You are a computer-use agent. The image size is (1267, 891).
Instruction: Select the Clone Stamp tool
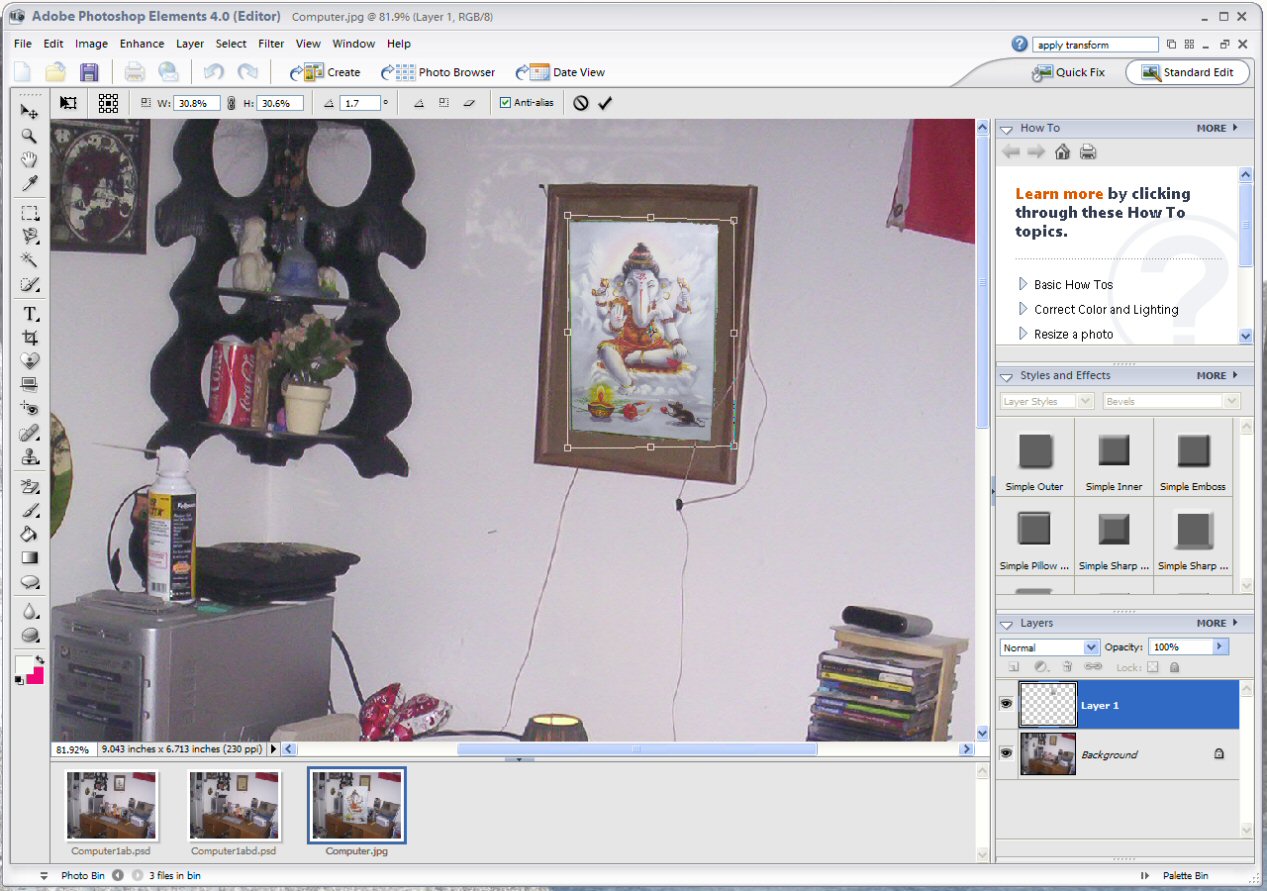pos(30,458)
